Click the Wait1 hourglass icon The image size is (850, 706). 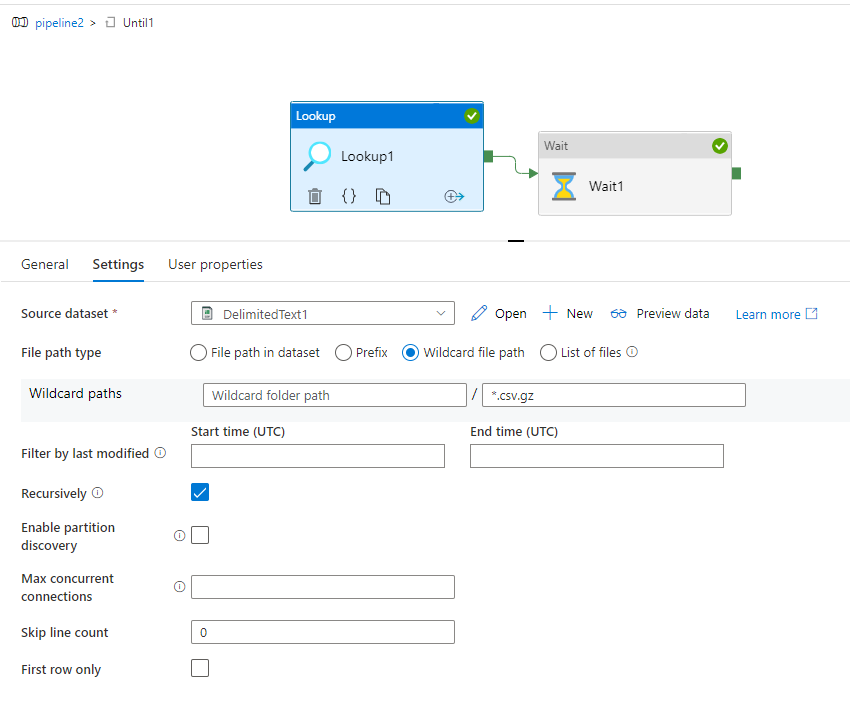tap(564, 186)
